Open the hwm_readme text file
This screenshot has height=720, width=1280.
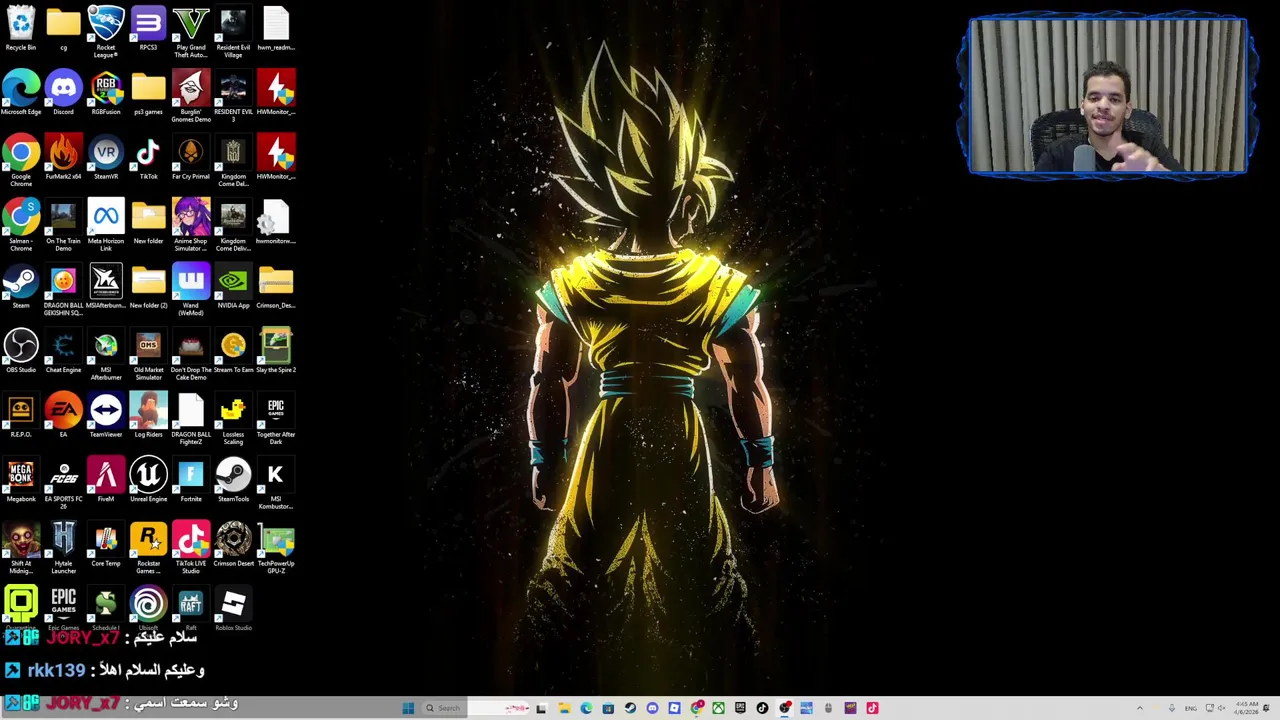point(276,29)
